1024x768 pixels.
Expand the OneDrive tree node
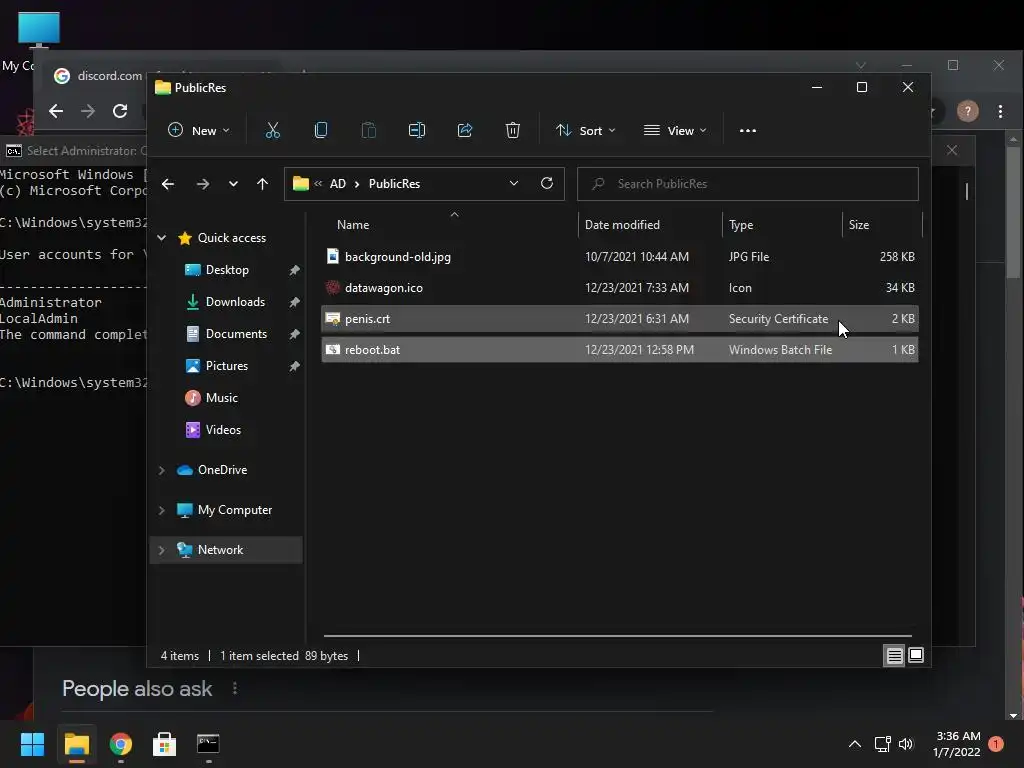point(161,470)
